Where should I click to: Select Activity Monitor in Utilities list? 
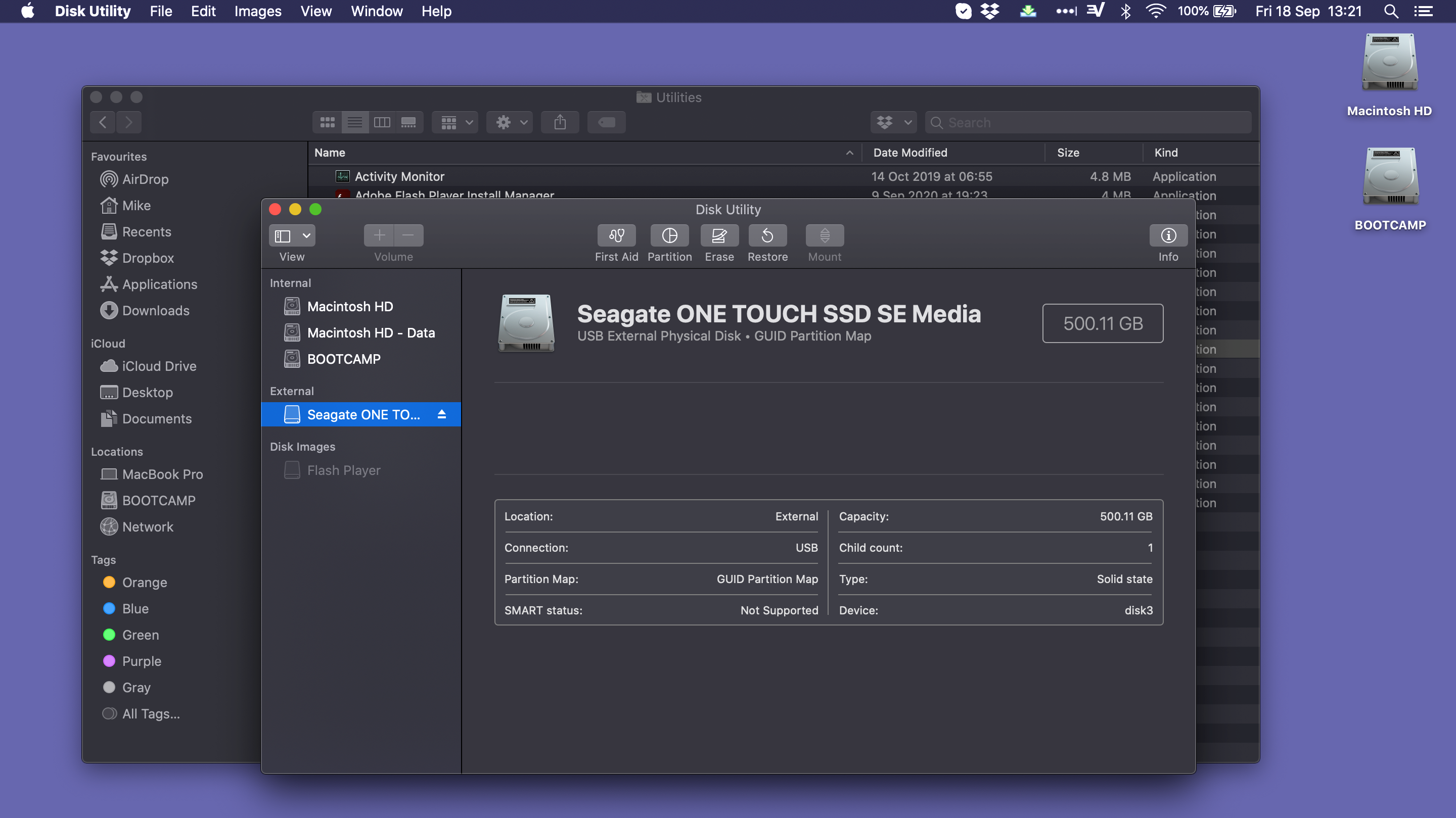[x=784, y=176]
